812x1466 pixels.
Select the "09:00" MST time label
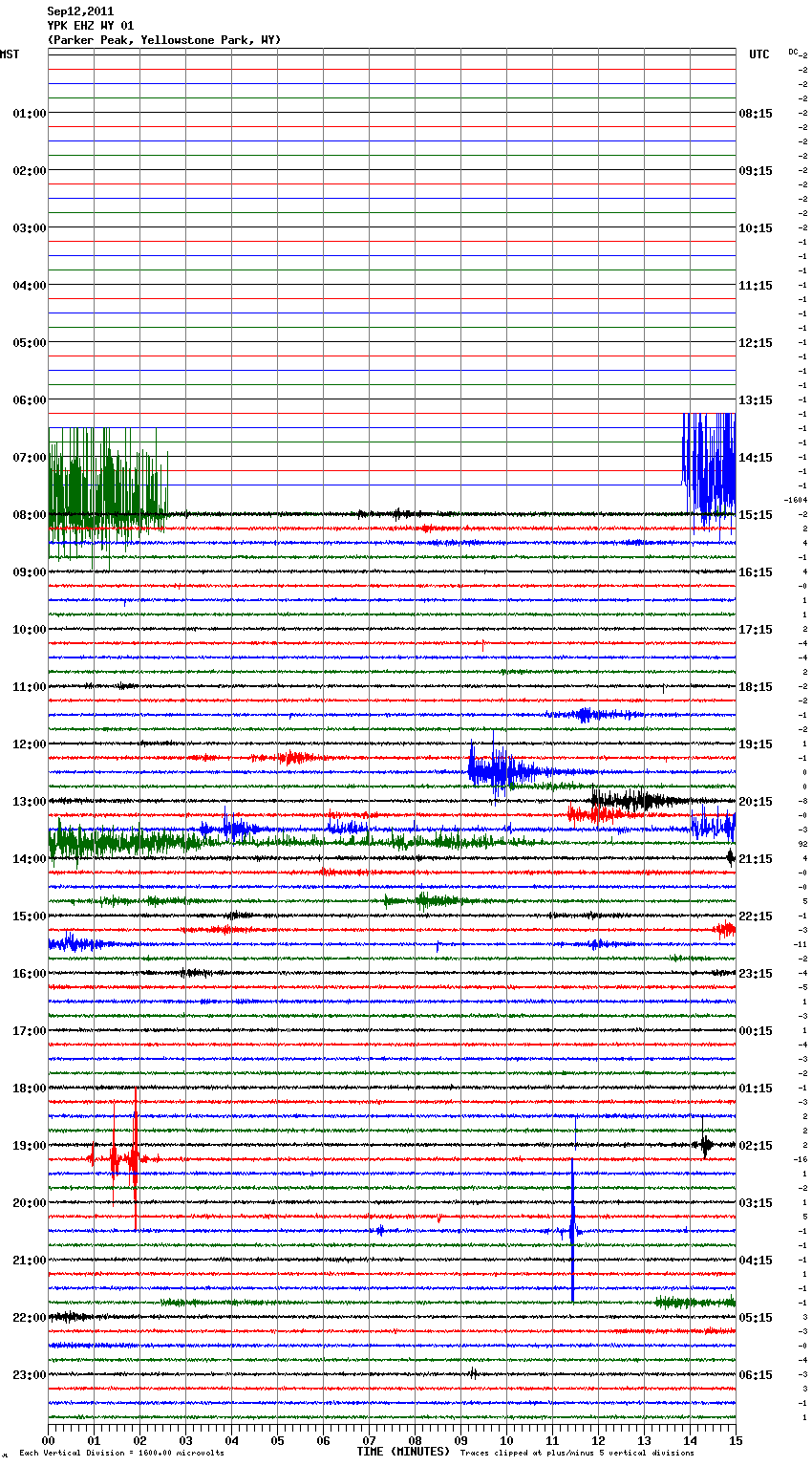tap(30, 572)
